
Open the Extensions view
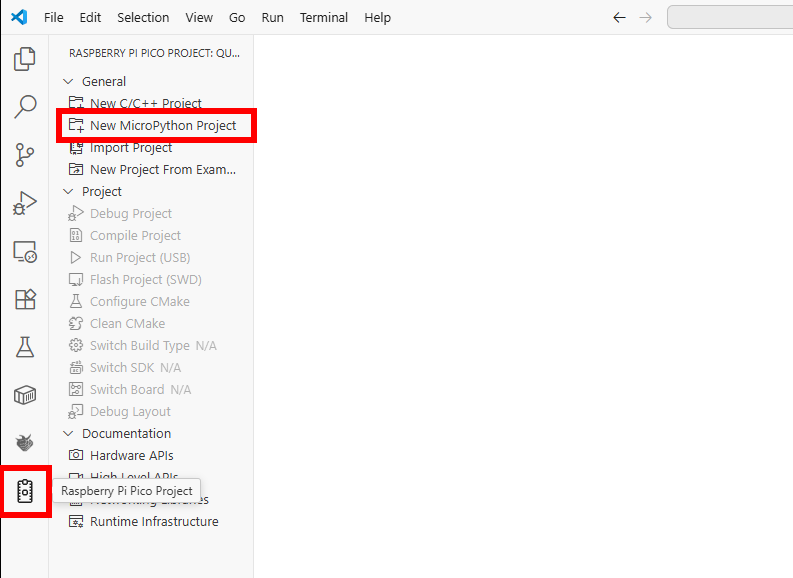[24, 299]
